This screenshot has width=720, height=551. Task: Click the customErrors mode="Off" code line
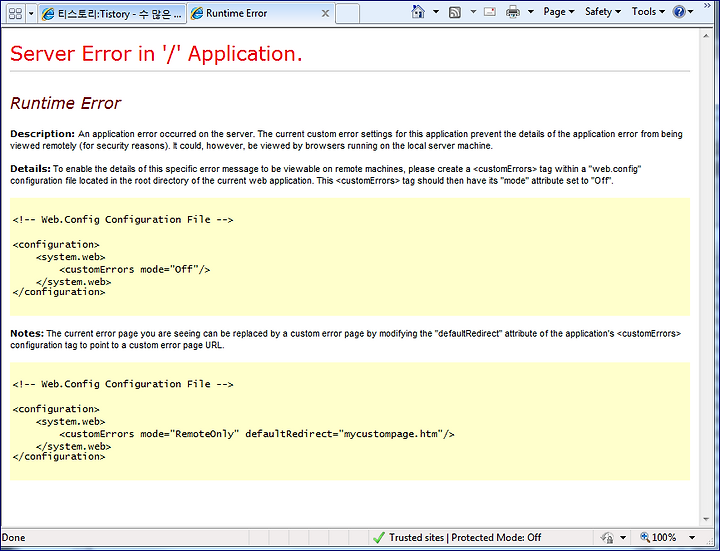click(x=135, y=270)
